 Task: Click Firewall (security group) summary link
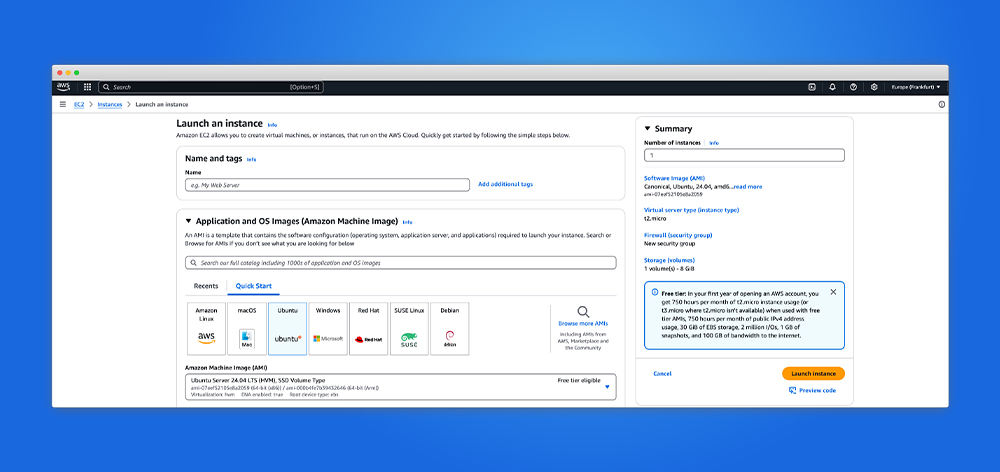(678, 235)
